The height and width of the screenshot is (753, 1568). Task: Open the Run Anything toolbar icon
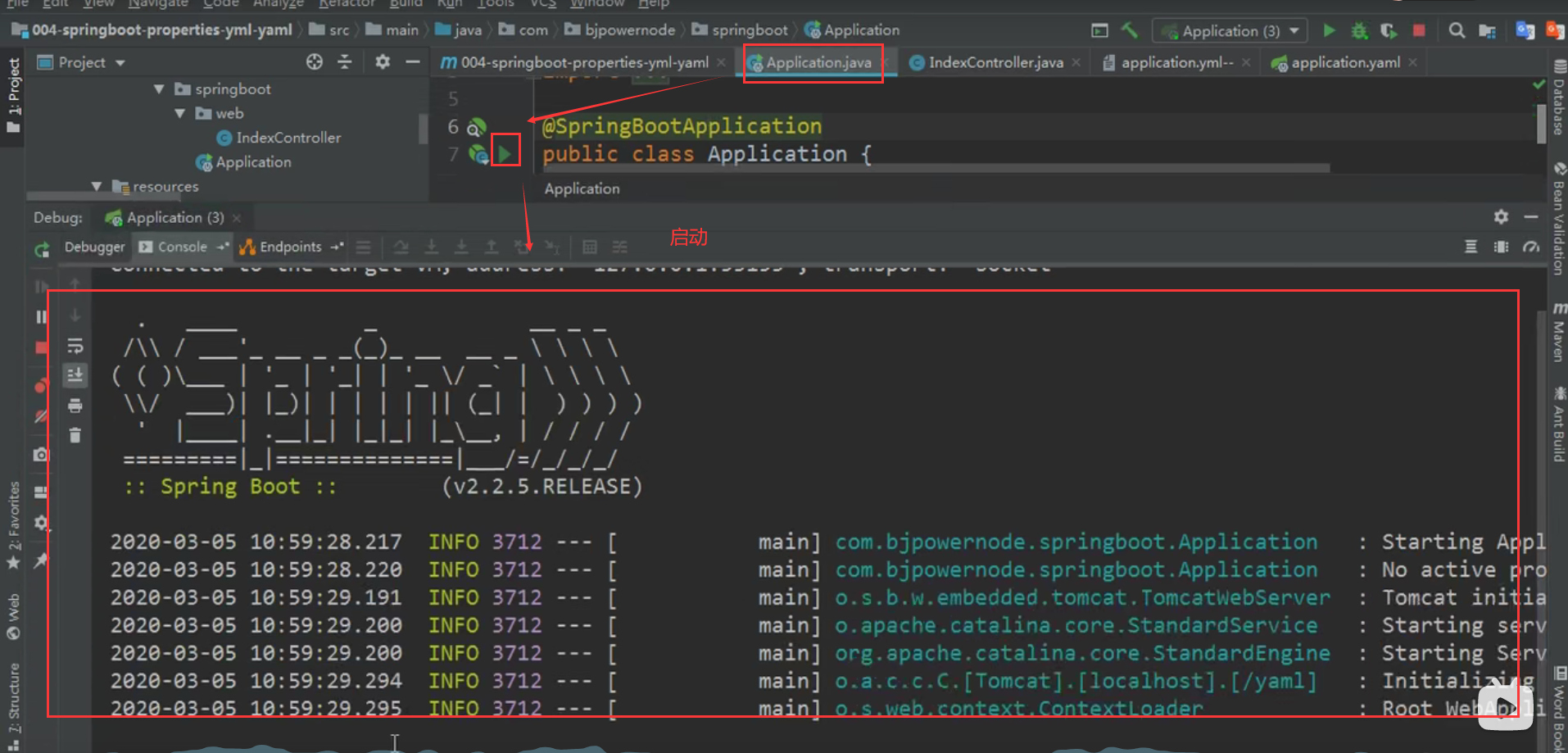1099,31
